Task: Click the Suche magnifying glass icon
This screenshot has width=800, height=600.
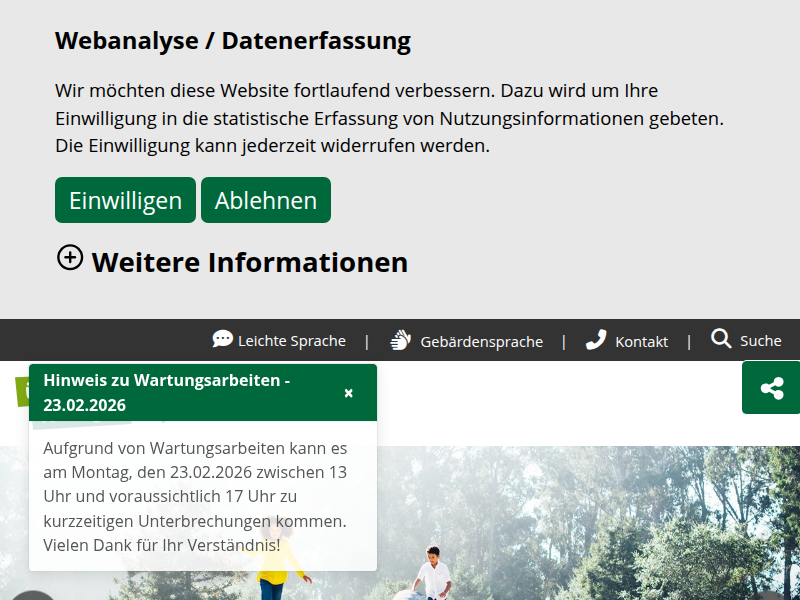Action: [721, 339]
